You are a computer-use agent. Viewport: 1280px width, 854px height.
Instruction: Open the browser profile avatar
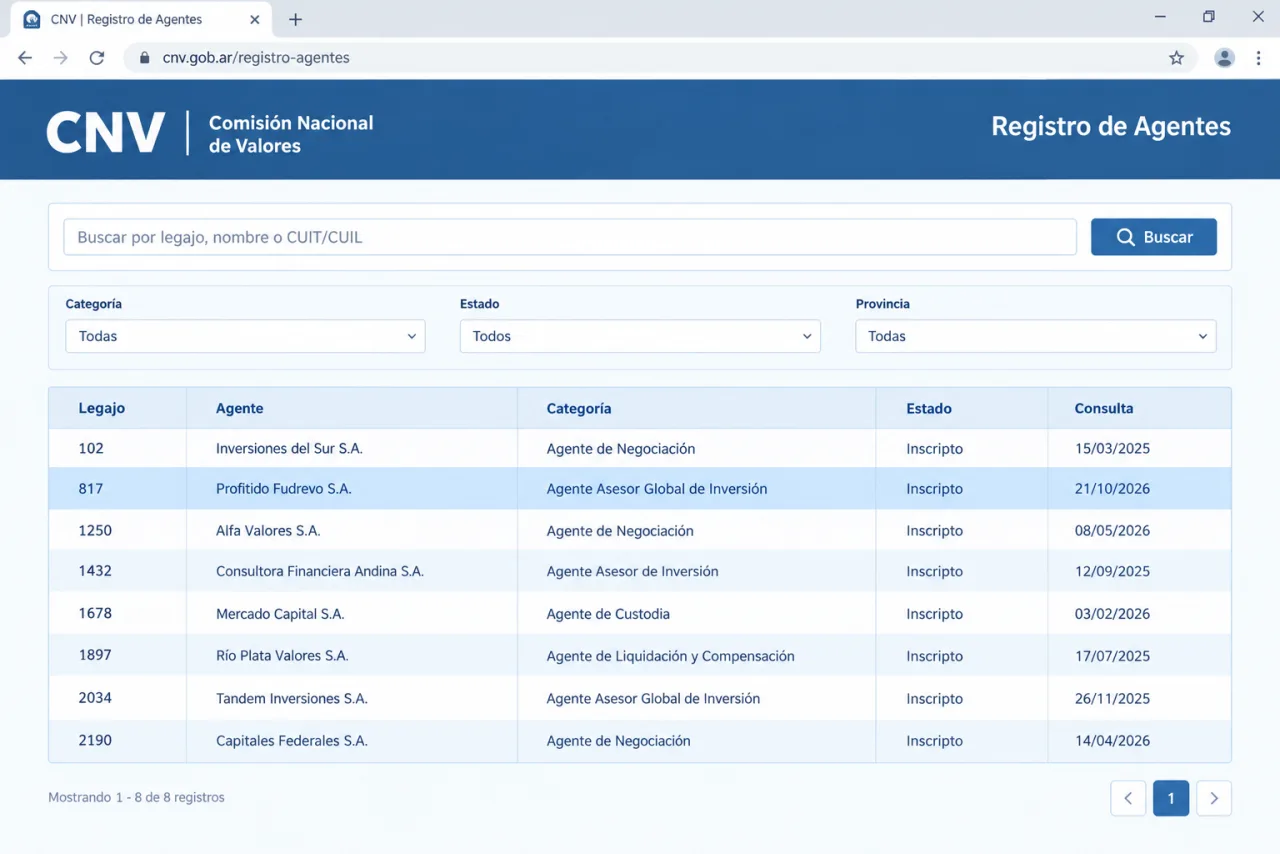[x=1224, y=58]
